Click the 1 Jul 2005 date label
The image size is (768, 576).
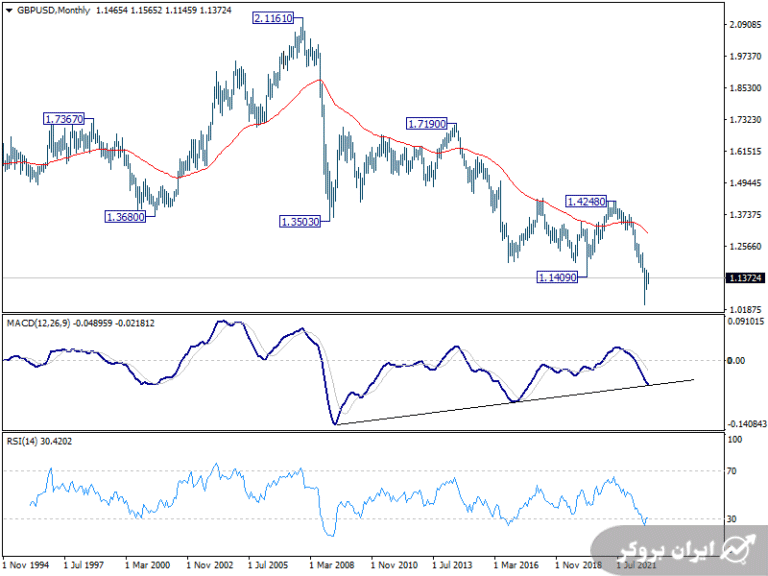click(x=268, y=565)
